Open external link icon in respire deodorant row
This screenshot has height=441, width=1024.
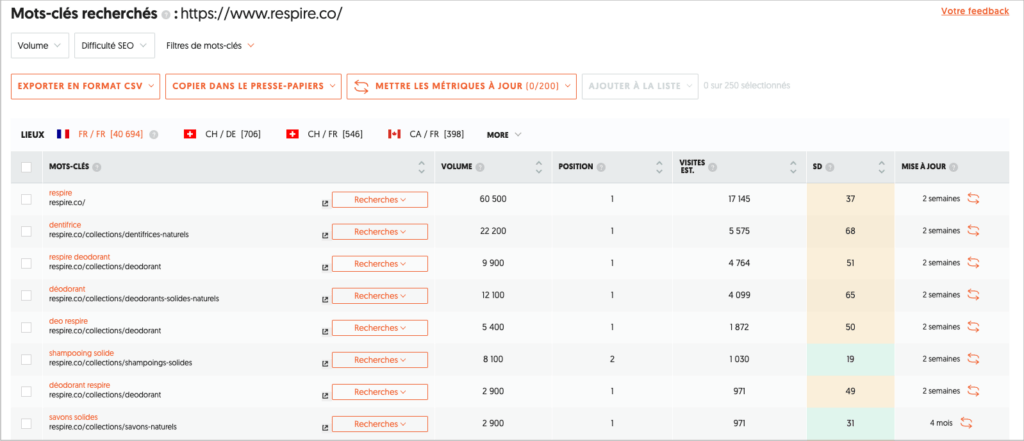click(325, 267)
